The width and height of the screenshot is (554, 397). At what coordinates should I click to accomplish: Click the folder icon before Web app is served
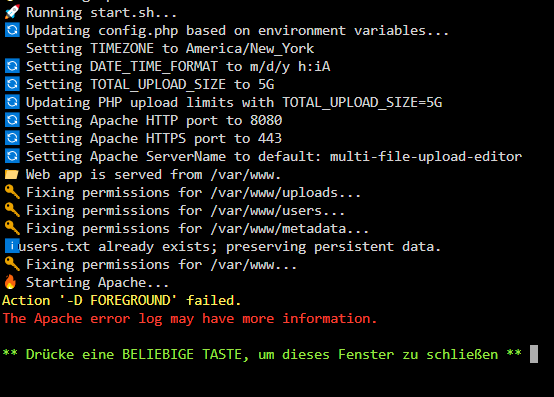12,174
